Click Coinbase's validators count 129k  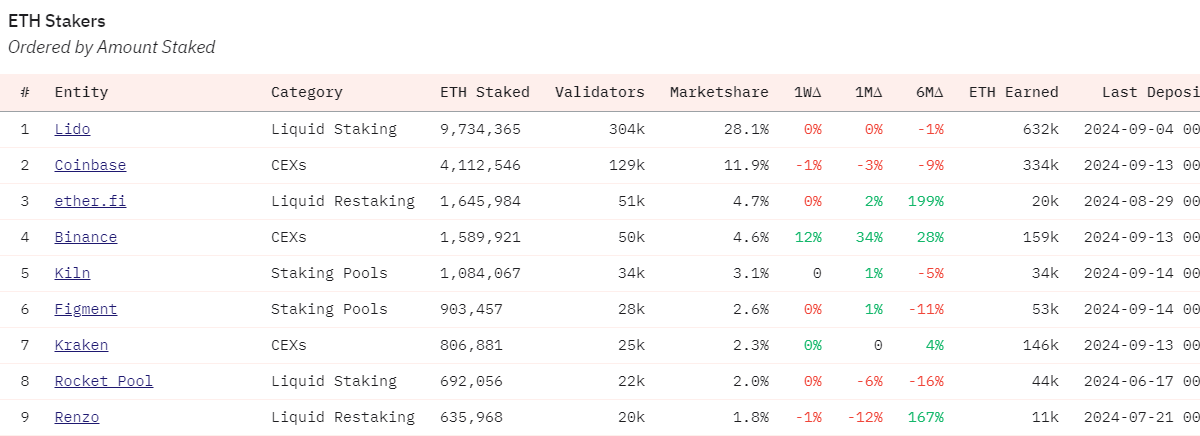(x=627, y=165)
